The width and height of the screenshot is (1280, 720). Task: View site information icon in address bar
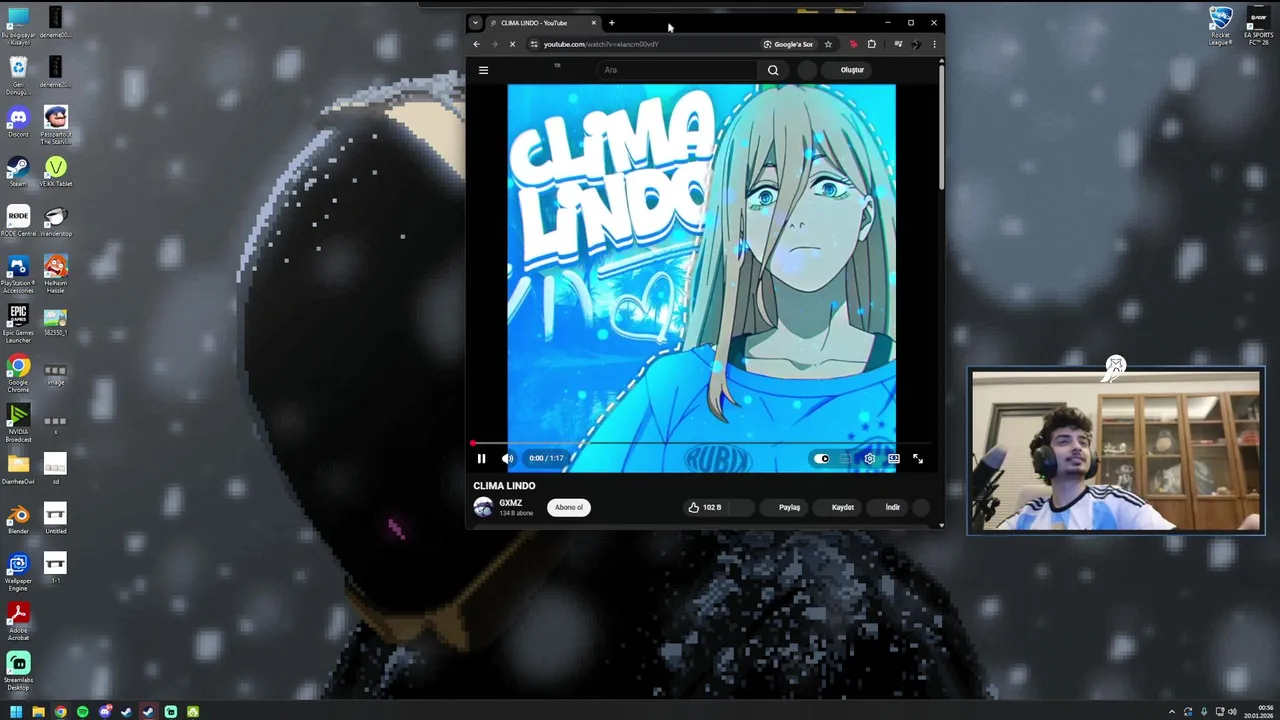coord(534,44)
